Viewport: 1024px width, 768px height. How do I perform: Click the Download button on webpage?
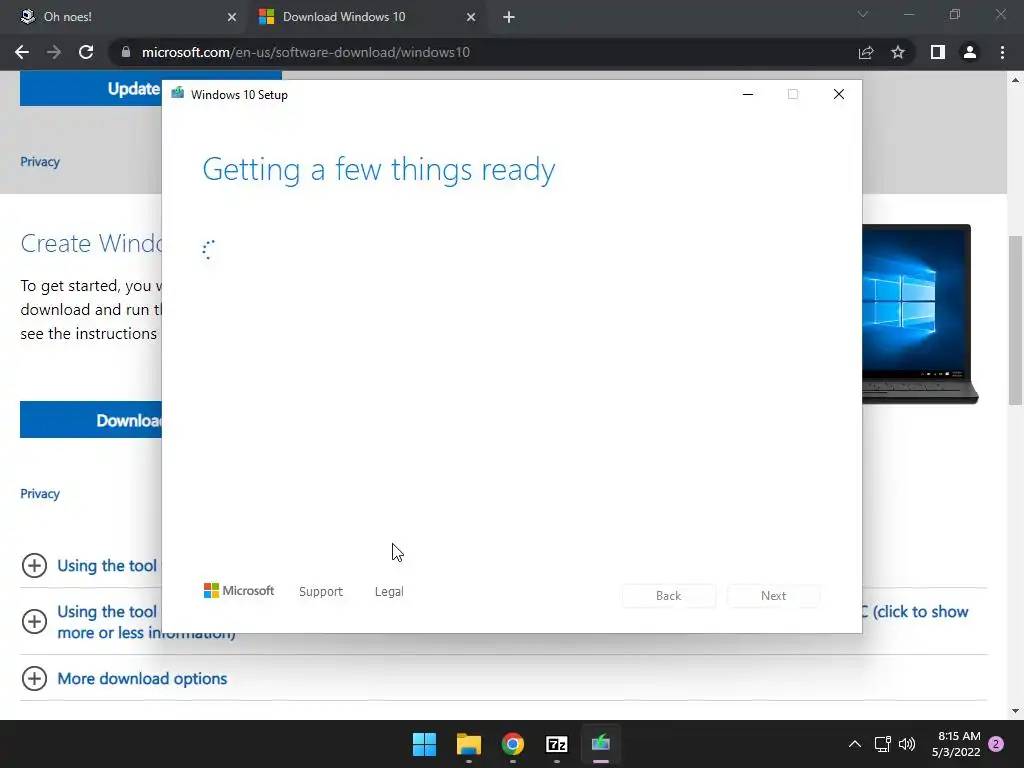(x=91, y=420)
